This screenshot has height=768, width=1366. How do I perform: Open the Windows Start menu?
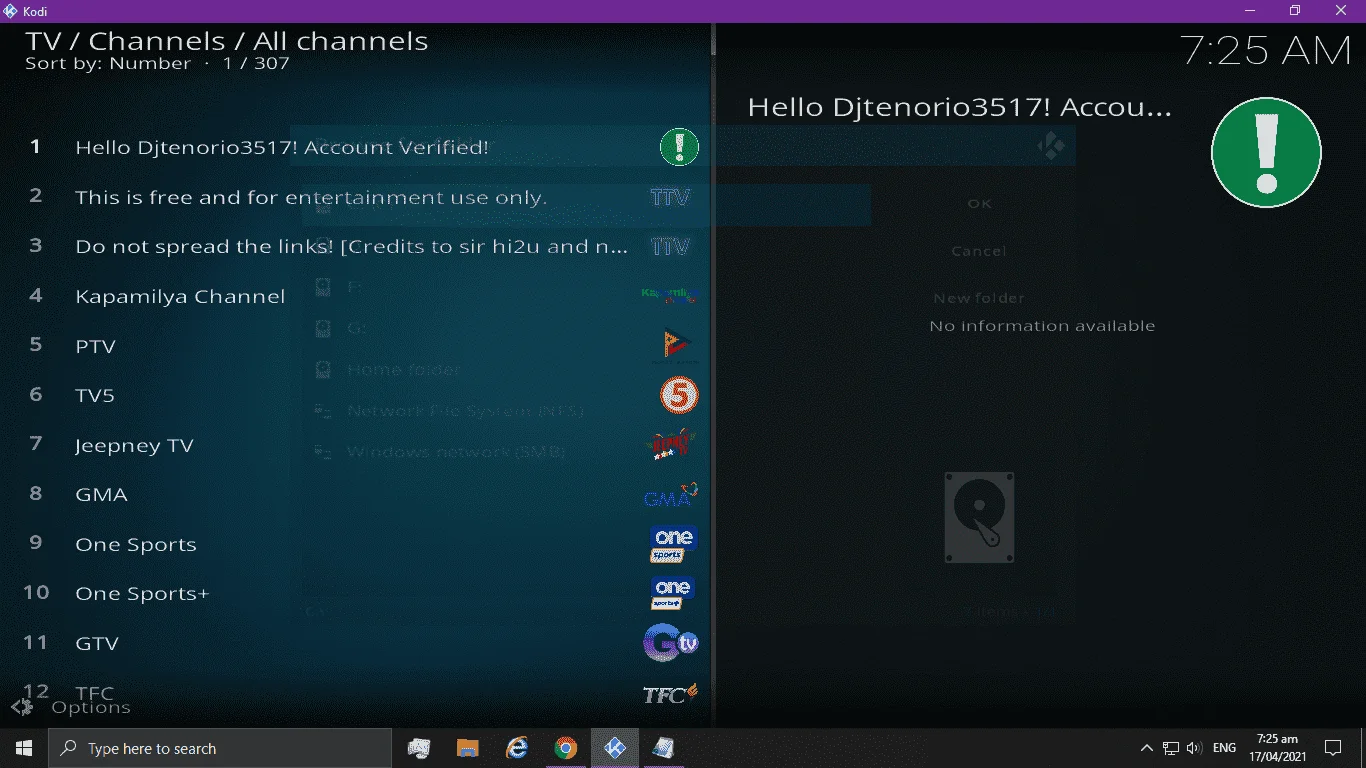click(x=24, y=748)
